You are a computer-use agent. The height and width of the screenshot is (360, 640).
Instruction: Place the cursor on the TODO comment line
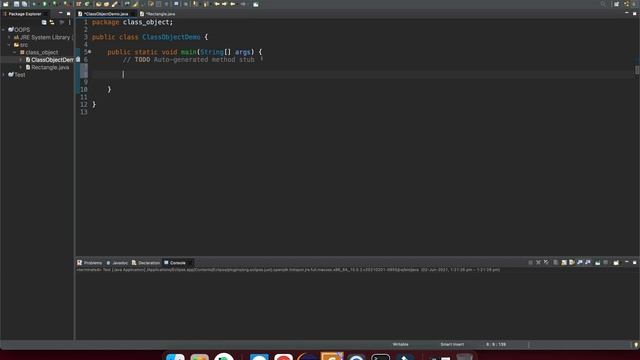[x=188, y=60]
